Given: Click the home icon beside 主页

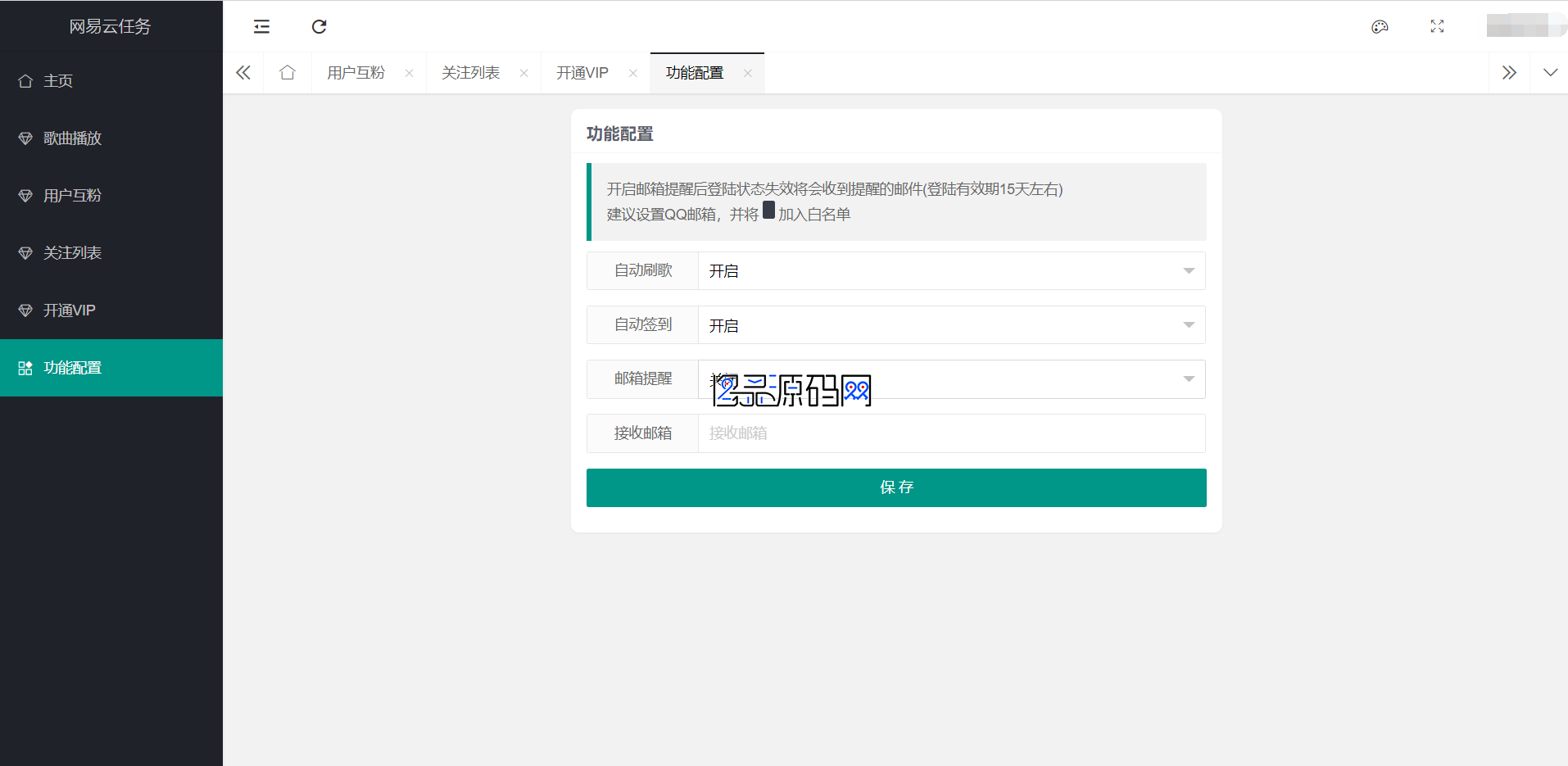Looking at the screenshot, I should [25, 81].
